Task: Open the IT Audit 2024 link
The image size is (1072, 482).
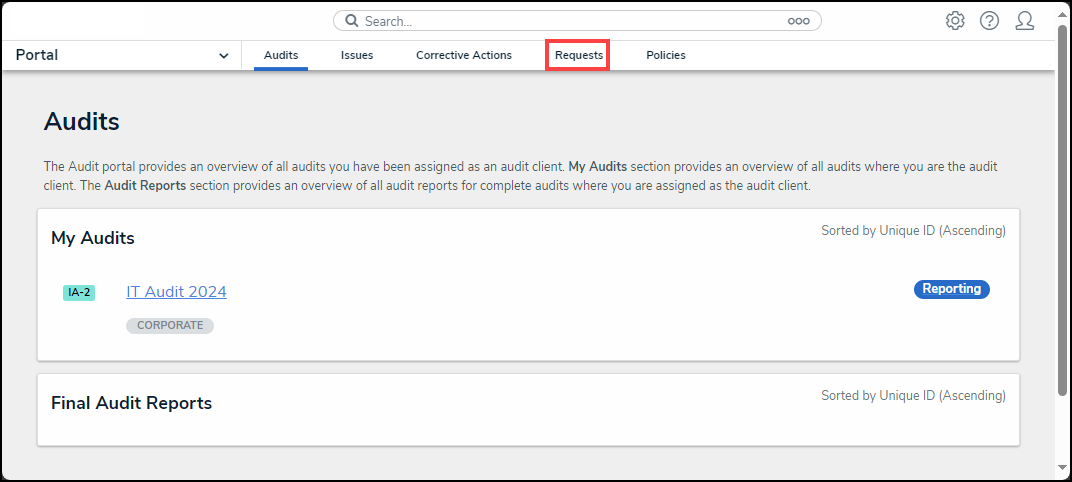Action: point(176,292)
